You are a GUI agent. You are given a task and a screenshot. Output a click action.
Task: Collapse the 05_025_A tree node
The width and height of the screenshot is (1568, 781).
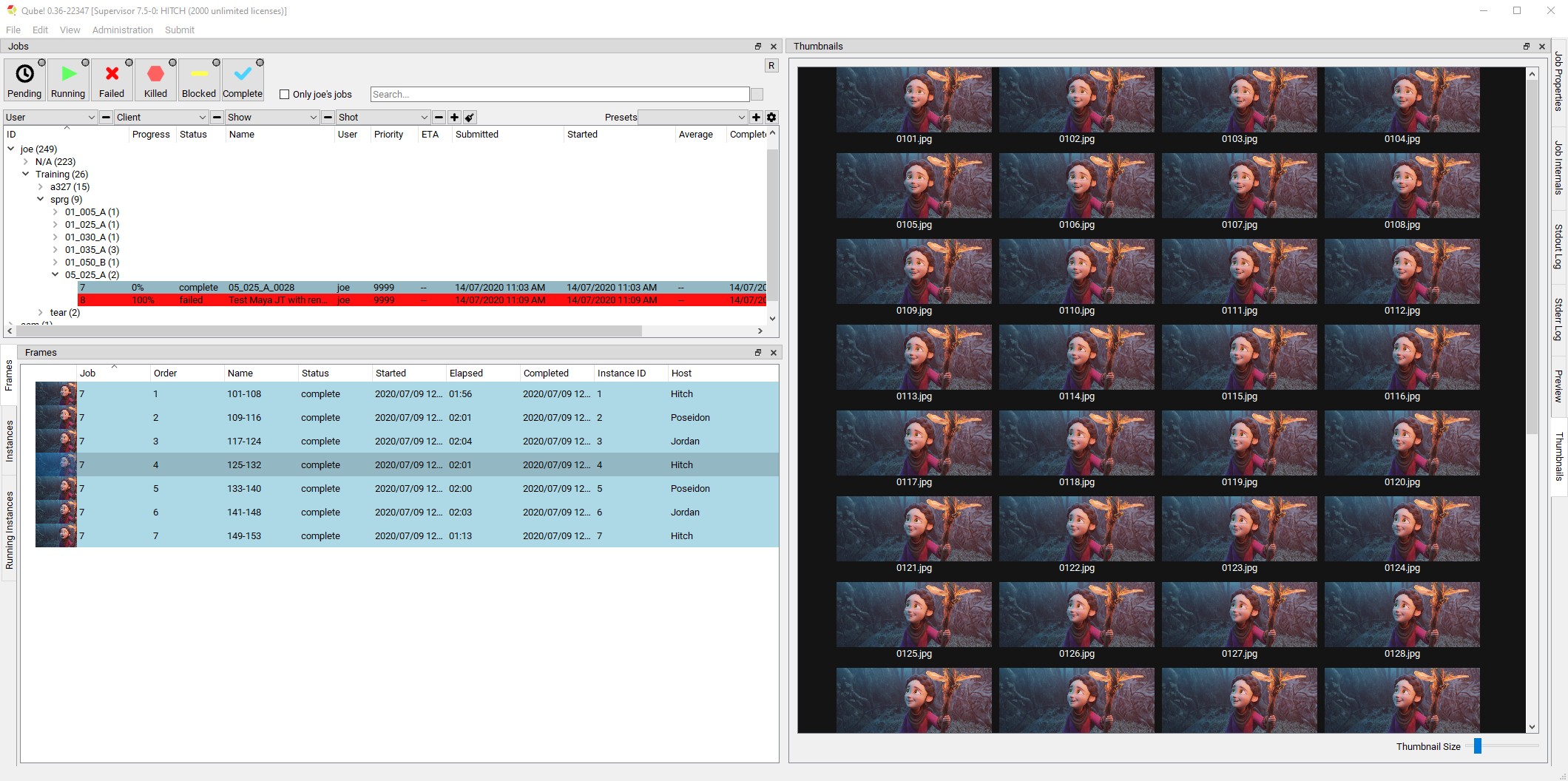[x=55, y=275]
